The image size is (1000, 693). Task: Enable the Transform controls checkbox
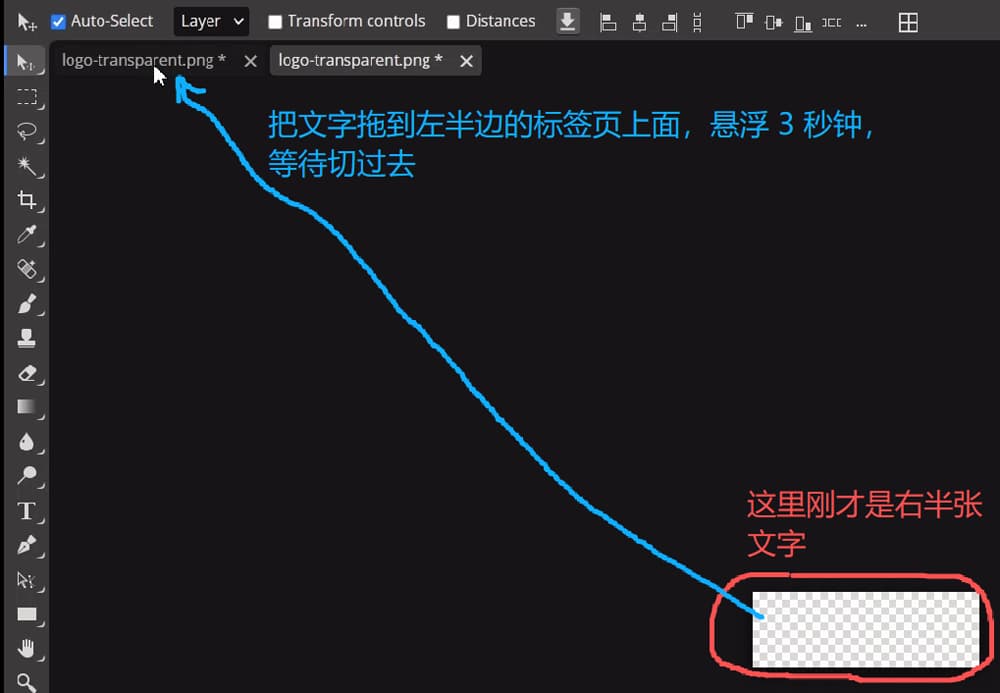[x=275, y=22]
